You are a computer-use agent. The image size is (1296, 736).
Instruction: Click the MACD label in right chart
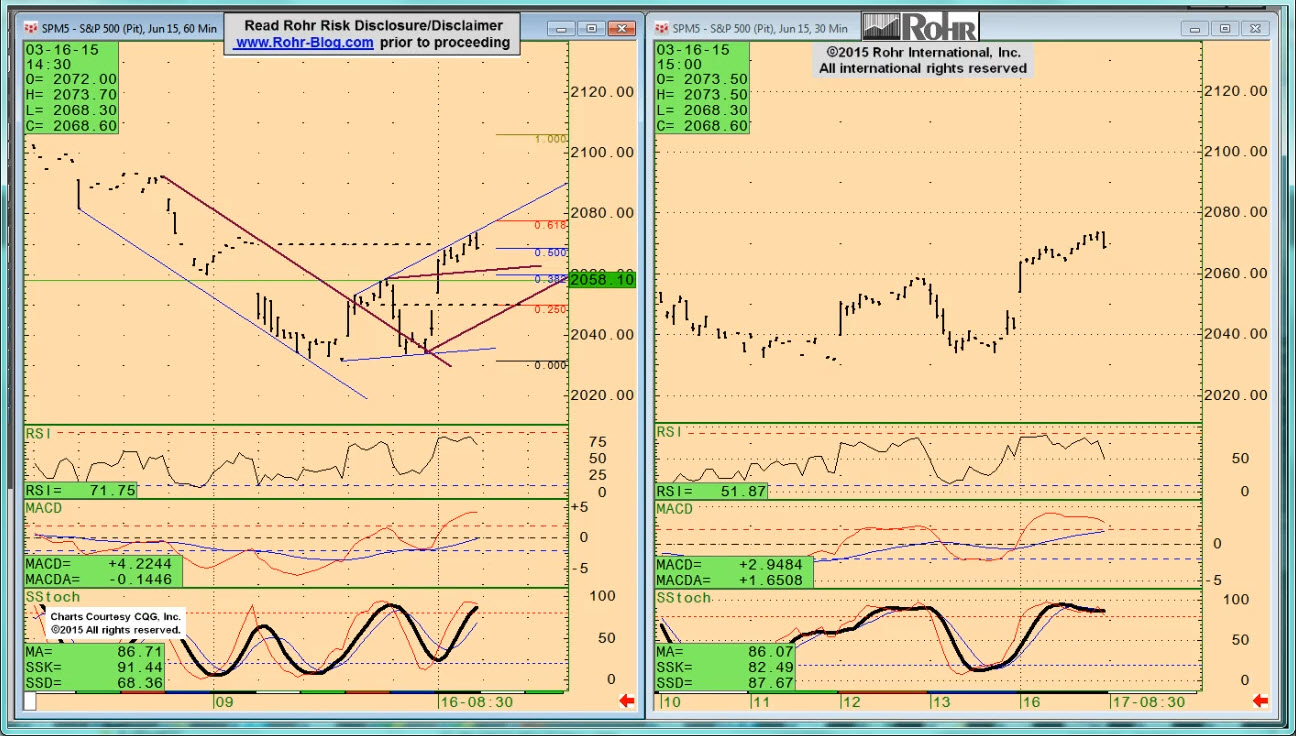tap(675, 509)
